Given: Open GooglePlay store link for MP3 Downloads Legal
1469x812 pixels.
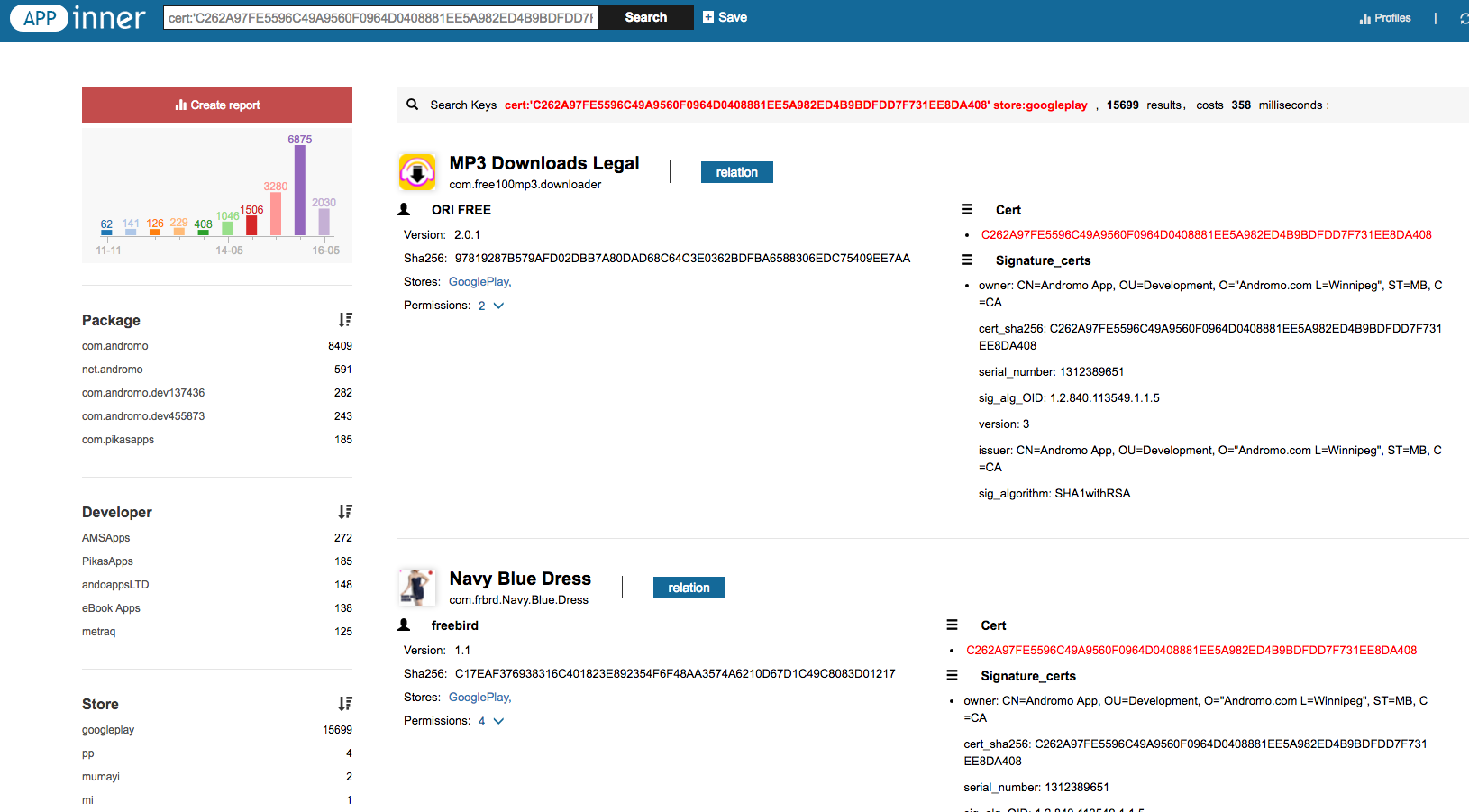Looking at the screenshot, I should pos(479,282).
